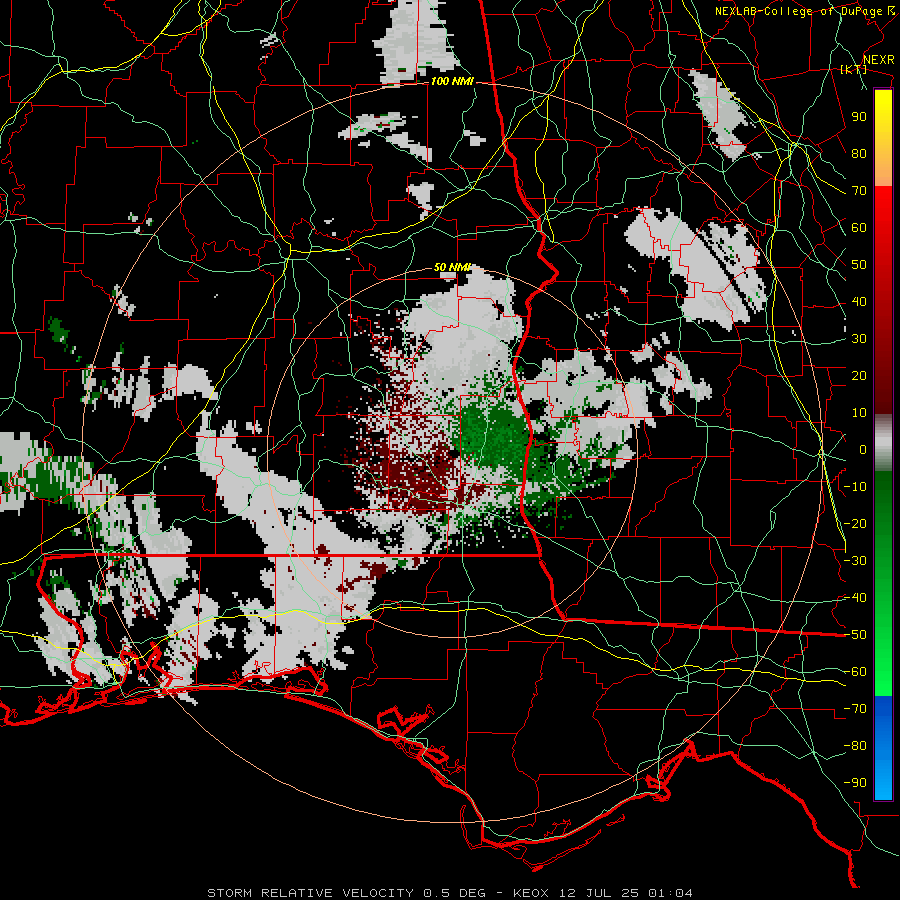Click the -50 value on velocity scale

(855, 635)
